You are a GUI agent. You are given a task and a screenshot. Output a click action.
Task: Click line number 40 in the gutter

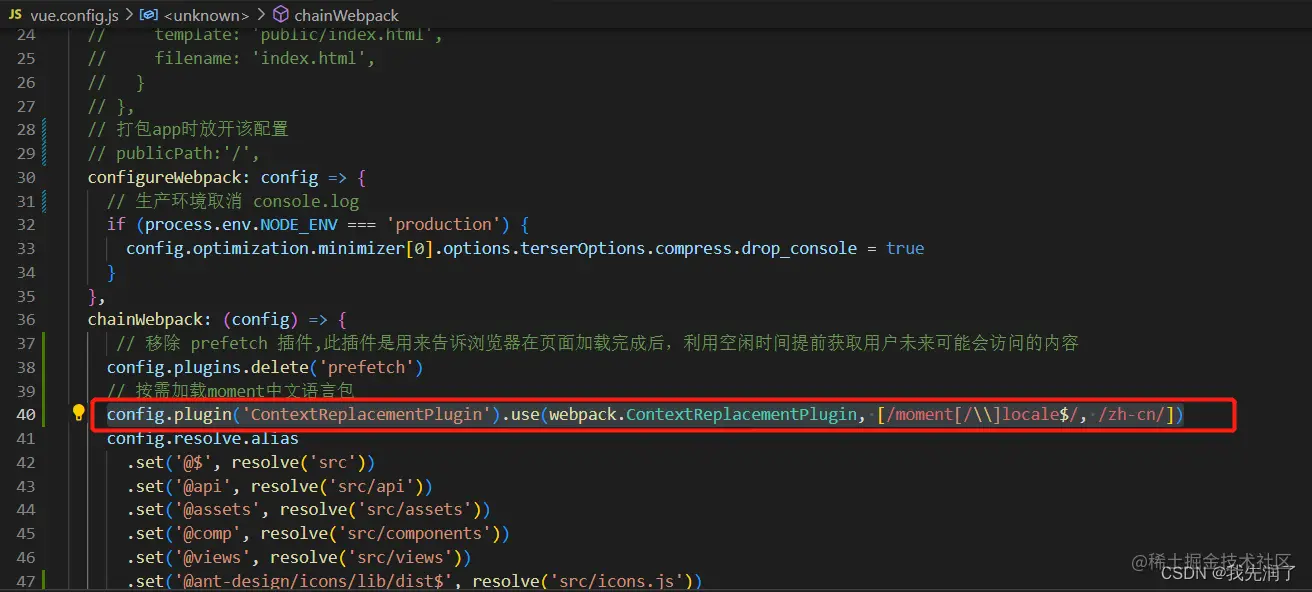pyautogui.click(x=26, y=414)
